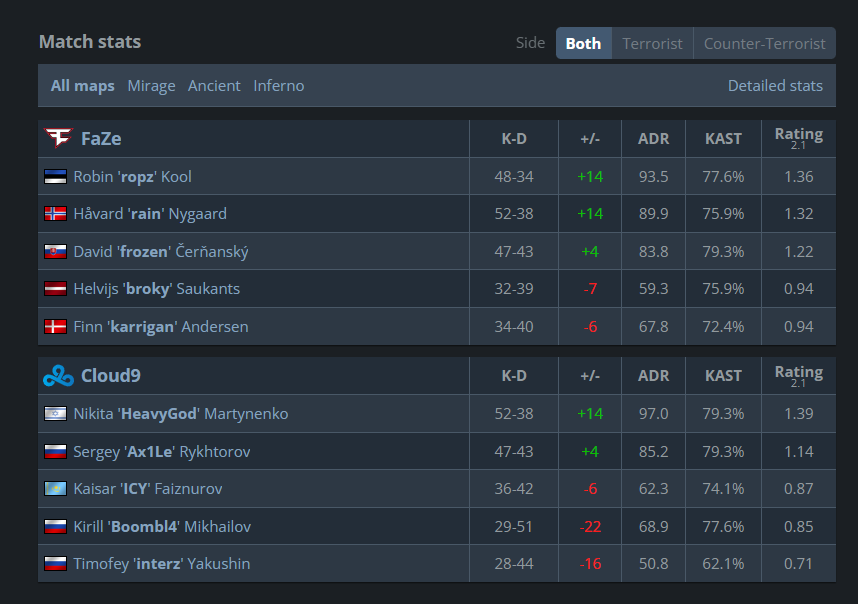Click the flag icon next to HeavyGod
The height and width of the screenshot is (604, 858).
click(x=55, y=413)
